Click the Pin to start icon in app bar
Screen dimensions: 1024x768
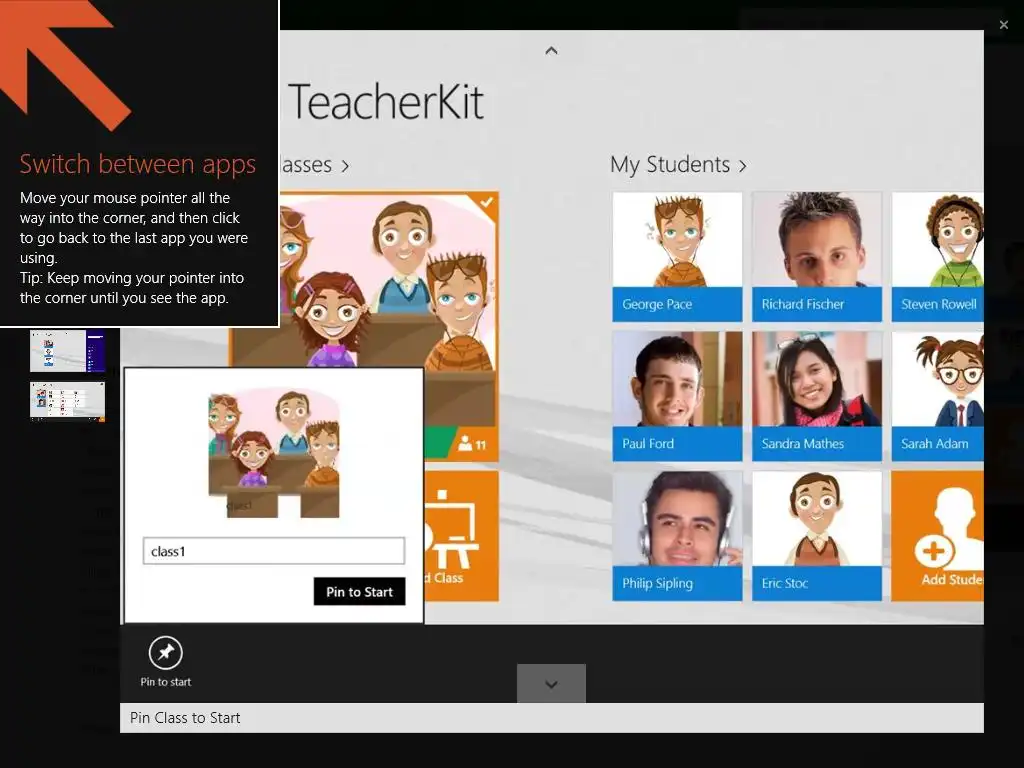click(165, 652)
